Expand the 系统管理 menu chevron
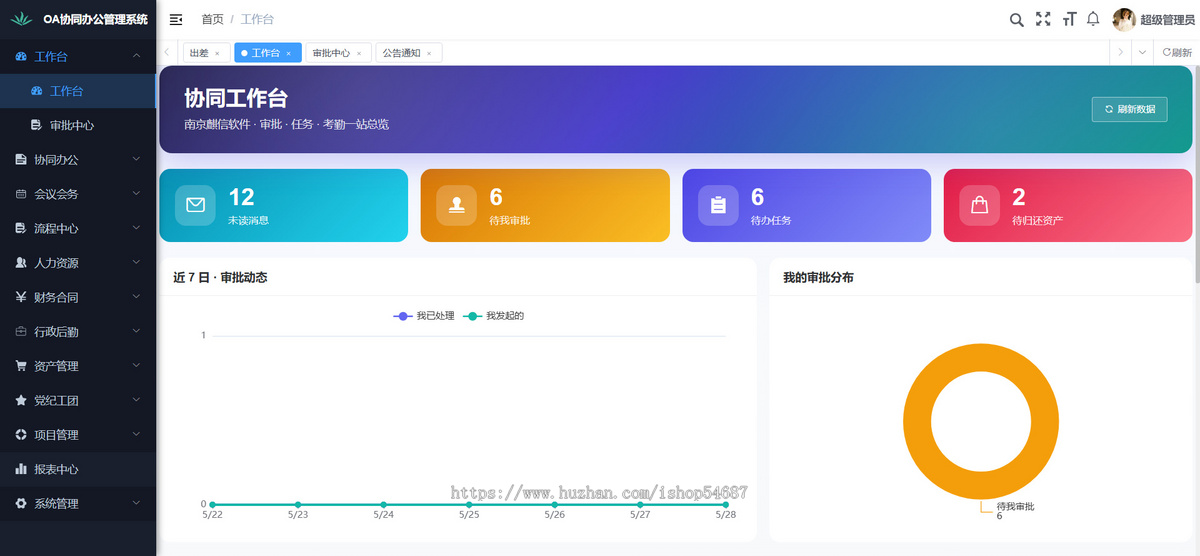The image size is (1200, 556). 136,503
